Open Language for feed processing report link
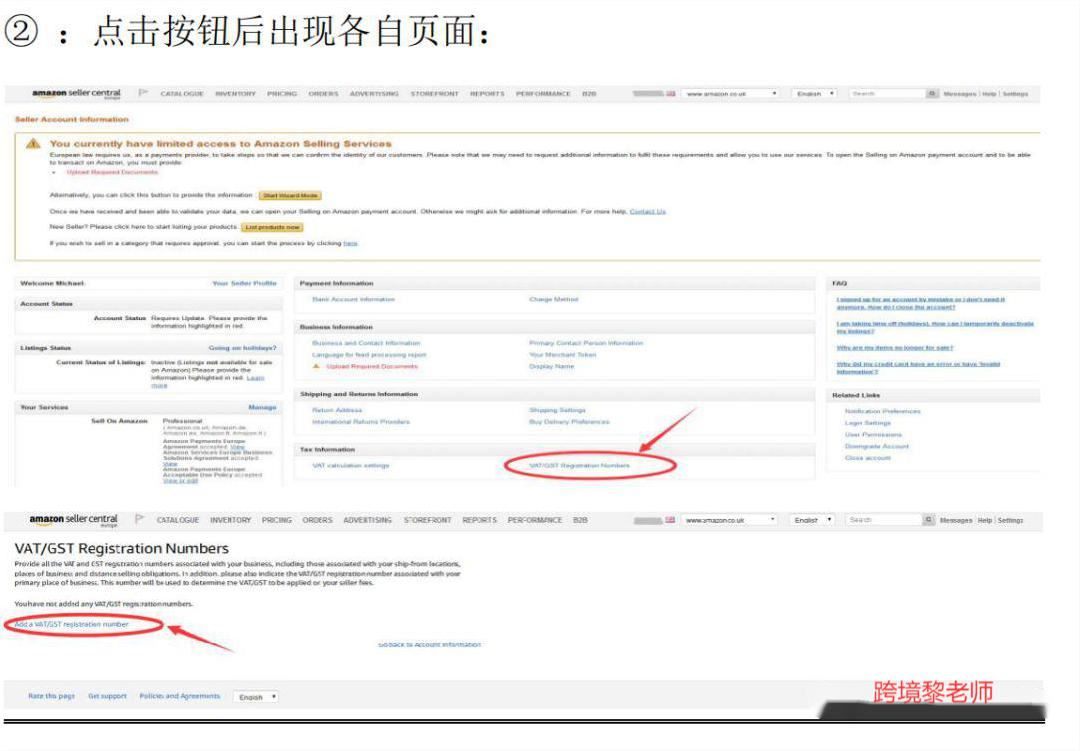The image size is (1080, 751). click(369, 355)
